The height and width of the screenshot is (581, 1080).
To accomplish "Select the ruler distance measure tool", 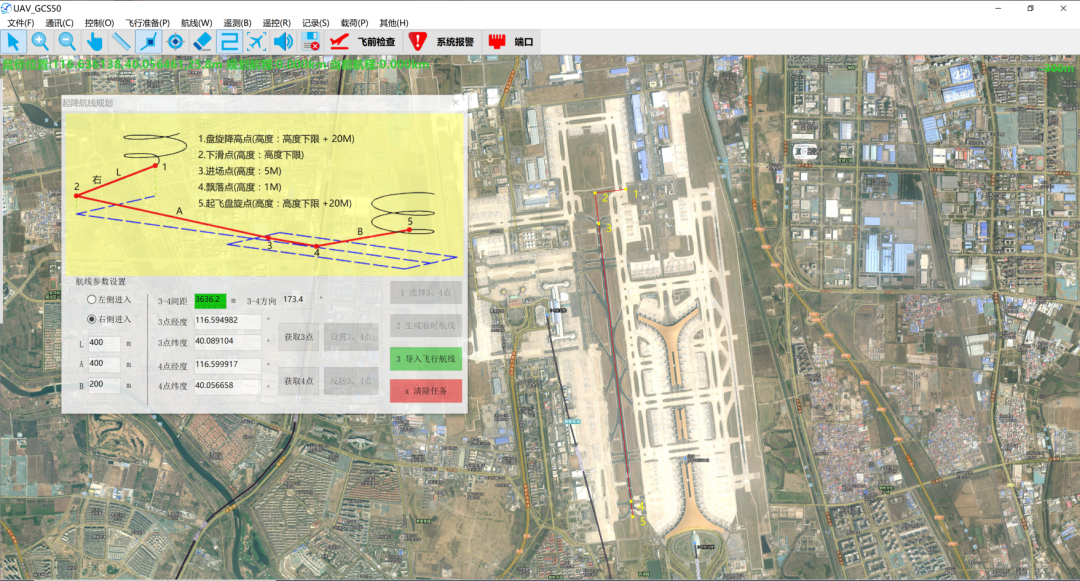I will click(122, 41).
